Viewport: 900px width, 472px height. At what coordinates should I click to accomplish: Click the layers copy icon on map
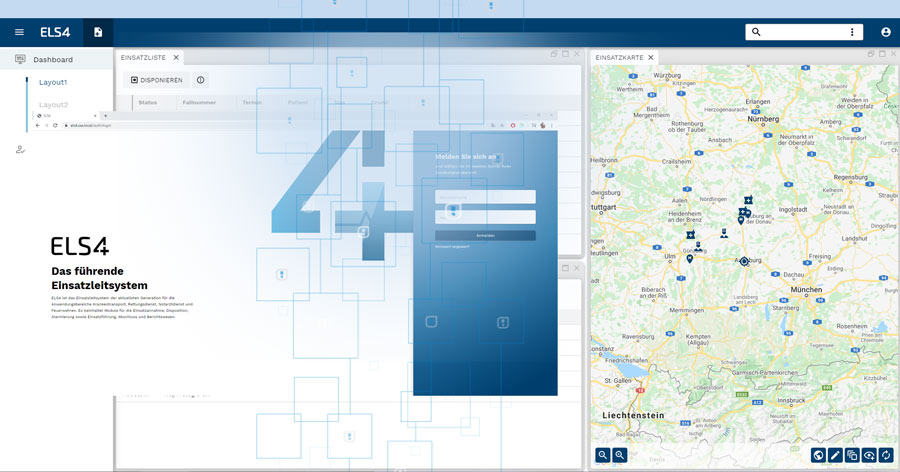852,455
